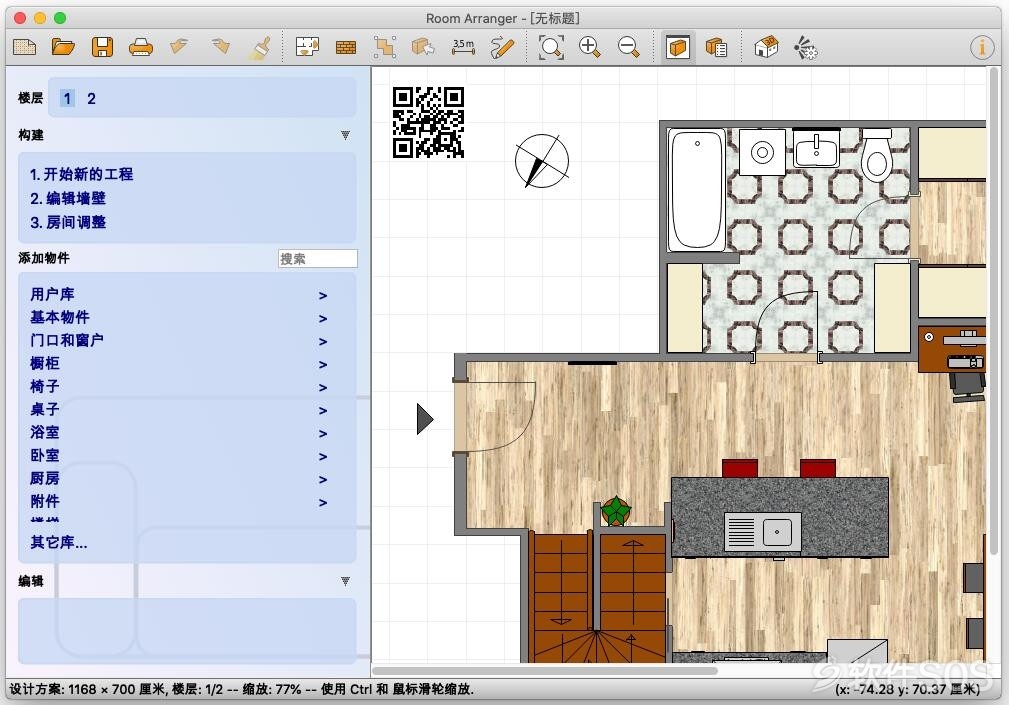The height and width of the screenshot is (705, 1009).
Task: Select the QR code object
Action: 429,122
